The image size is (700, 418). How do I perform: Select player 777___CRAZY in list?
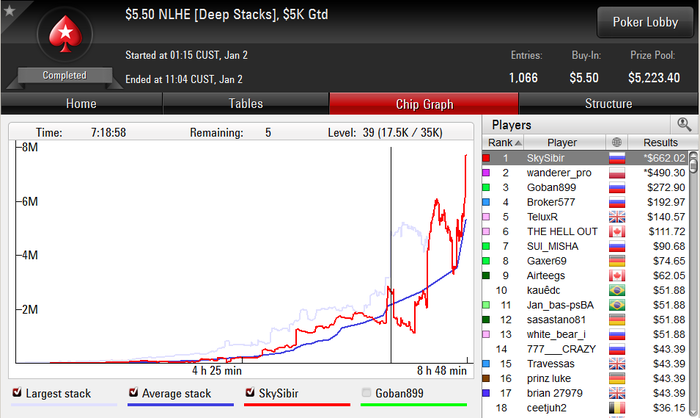585,349
